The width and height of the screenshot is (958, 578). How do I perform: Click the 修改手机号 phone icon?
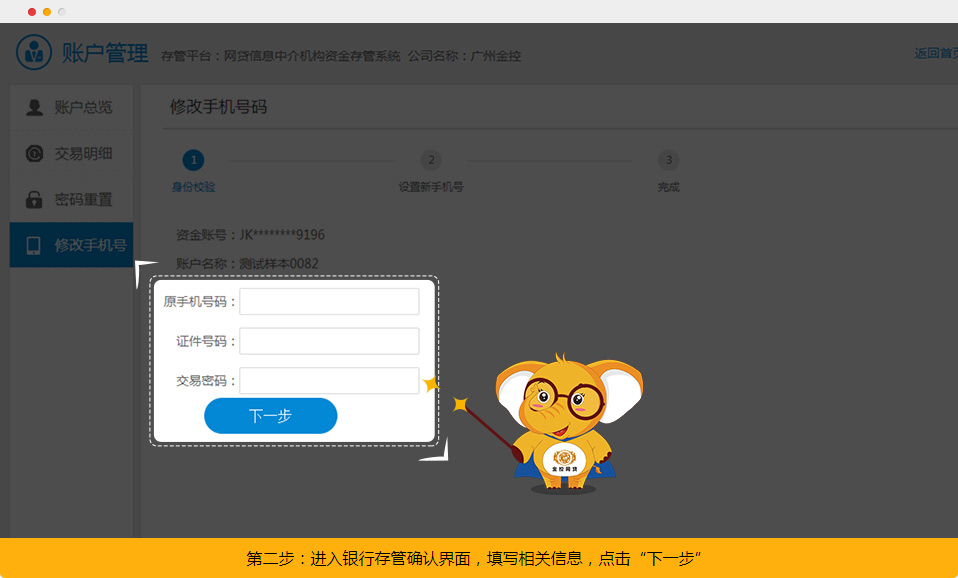click(34, 245)
